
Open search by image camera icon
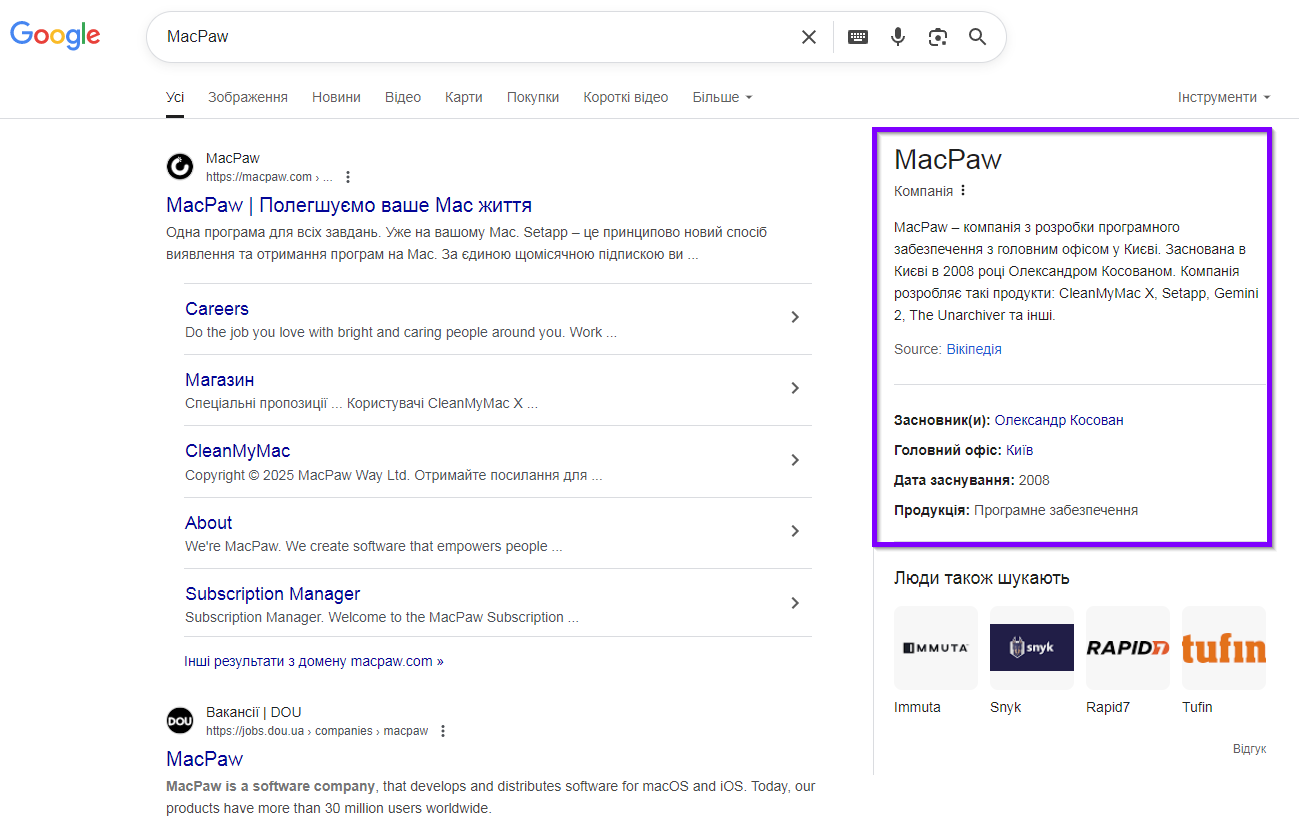pos(937,37)
